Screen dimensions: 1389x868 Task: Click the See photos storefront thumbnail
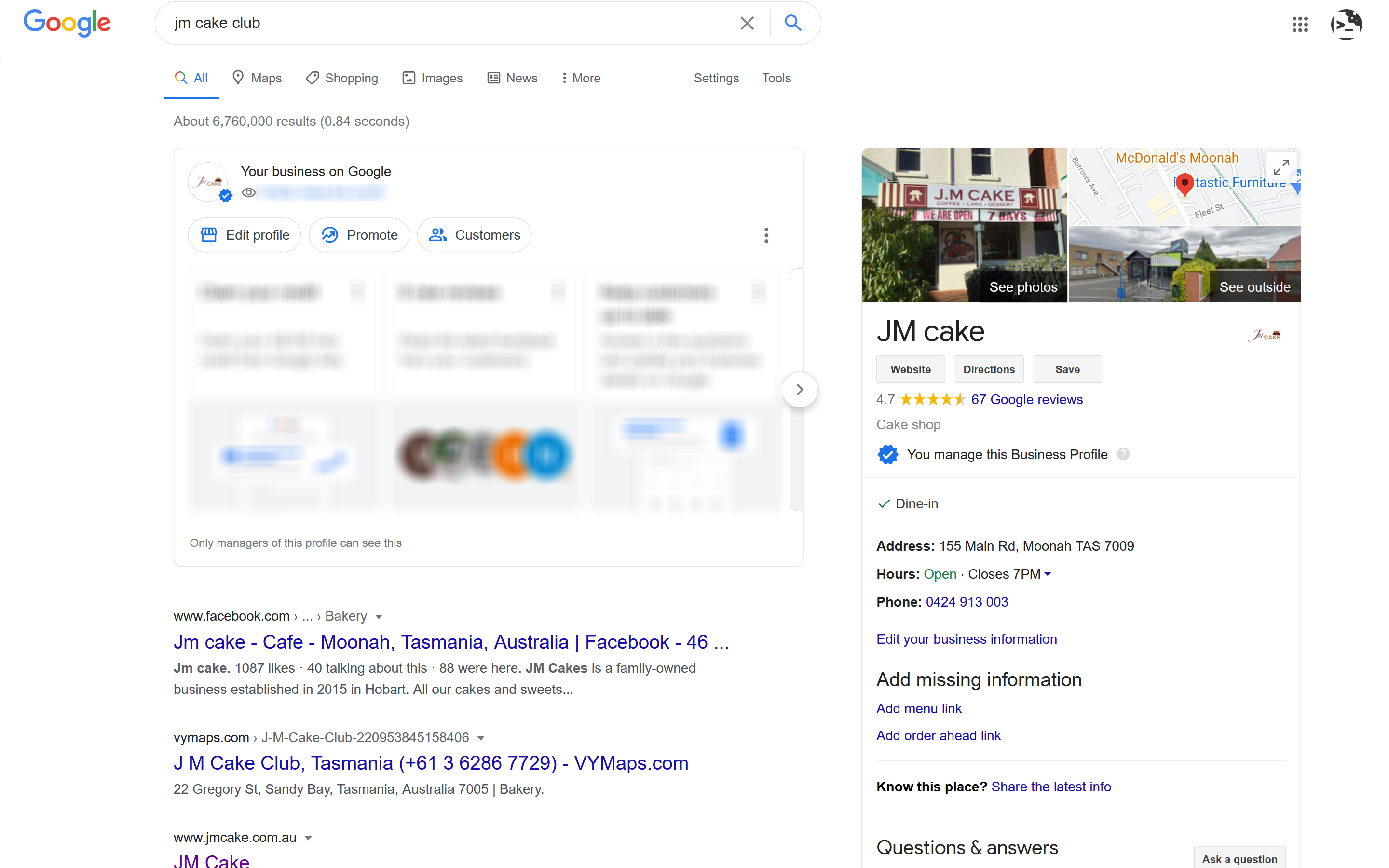coord(964,225)
